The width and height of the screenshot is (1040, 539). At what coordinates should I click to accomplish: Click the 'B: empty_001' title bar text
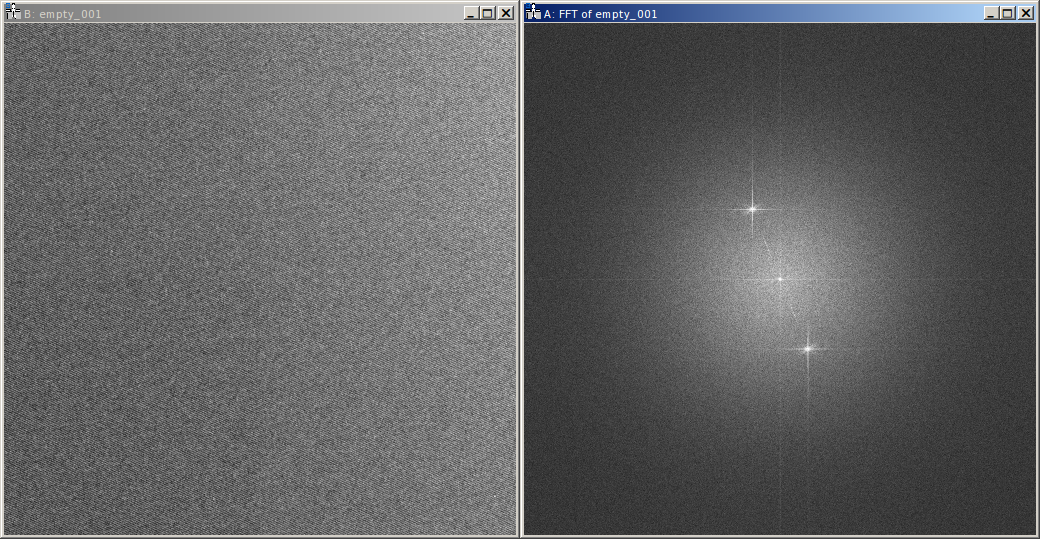tap(62, 14)
